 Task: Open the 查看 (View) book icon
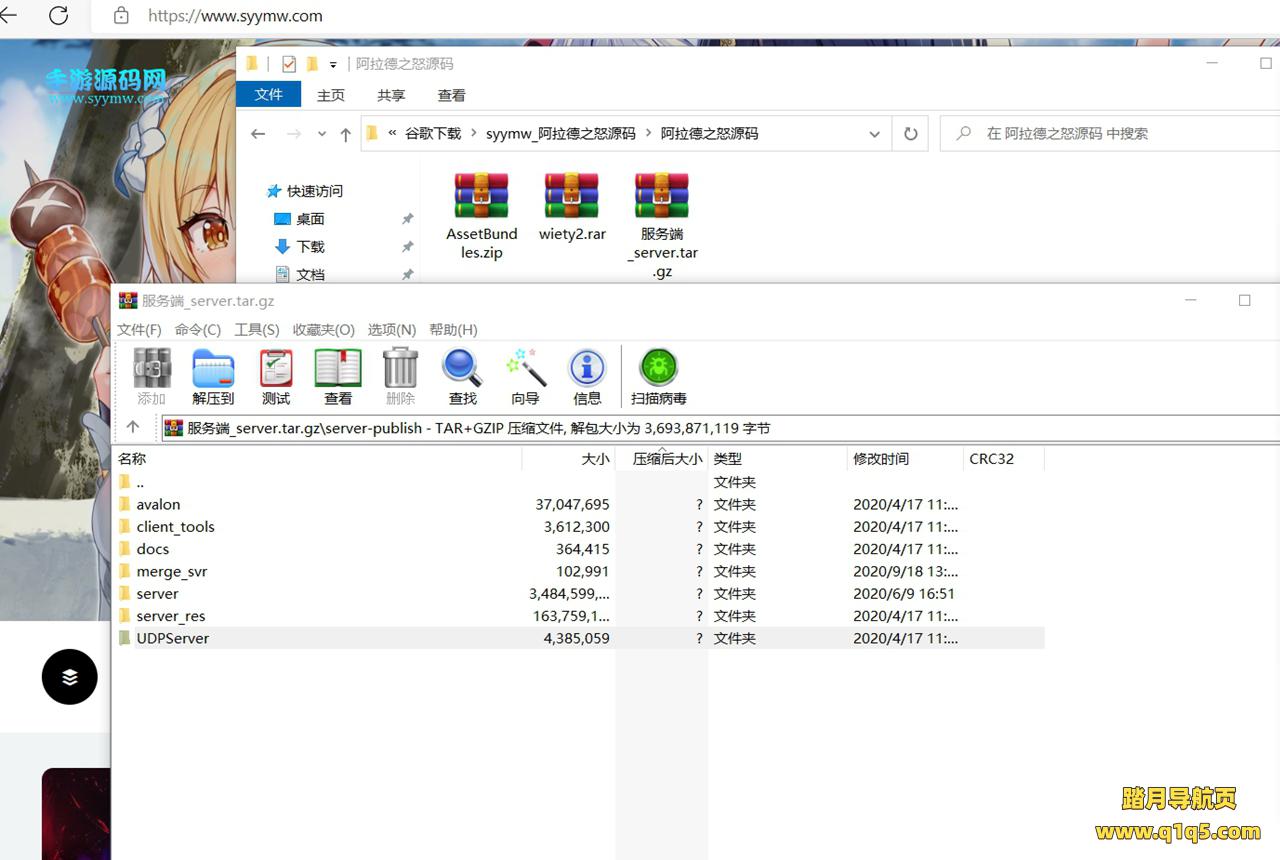click(x=338, y=376)
